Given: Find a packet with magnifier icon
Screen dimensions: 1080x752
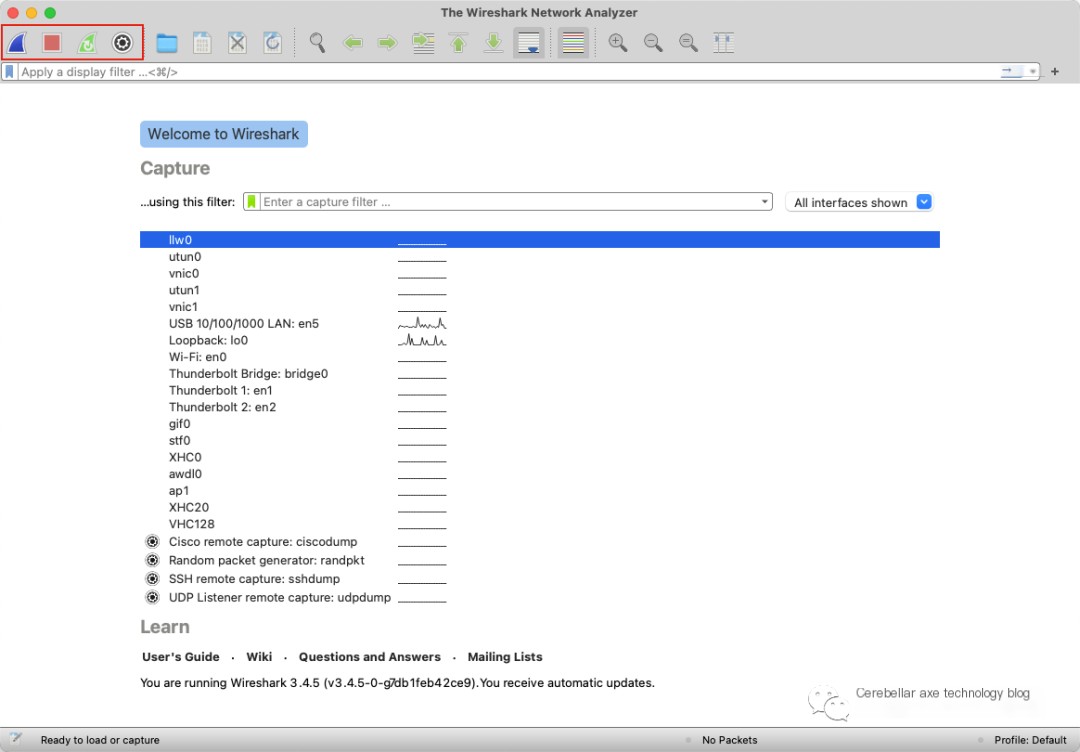Looking at the screenshot, I should tap(318, 43).
